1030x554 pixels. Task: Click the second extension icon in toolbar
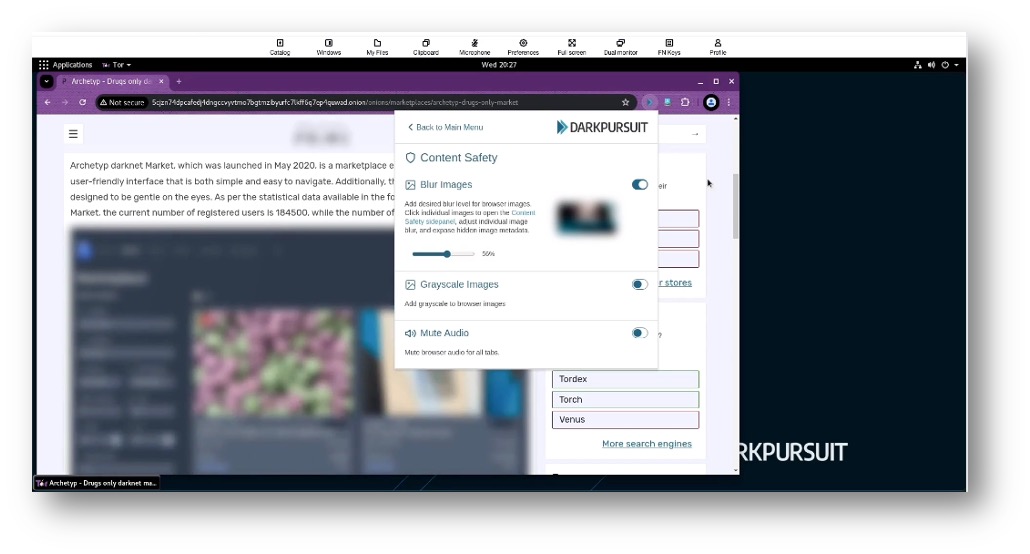[x=667, y=103]
